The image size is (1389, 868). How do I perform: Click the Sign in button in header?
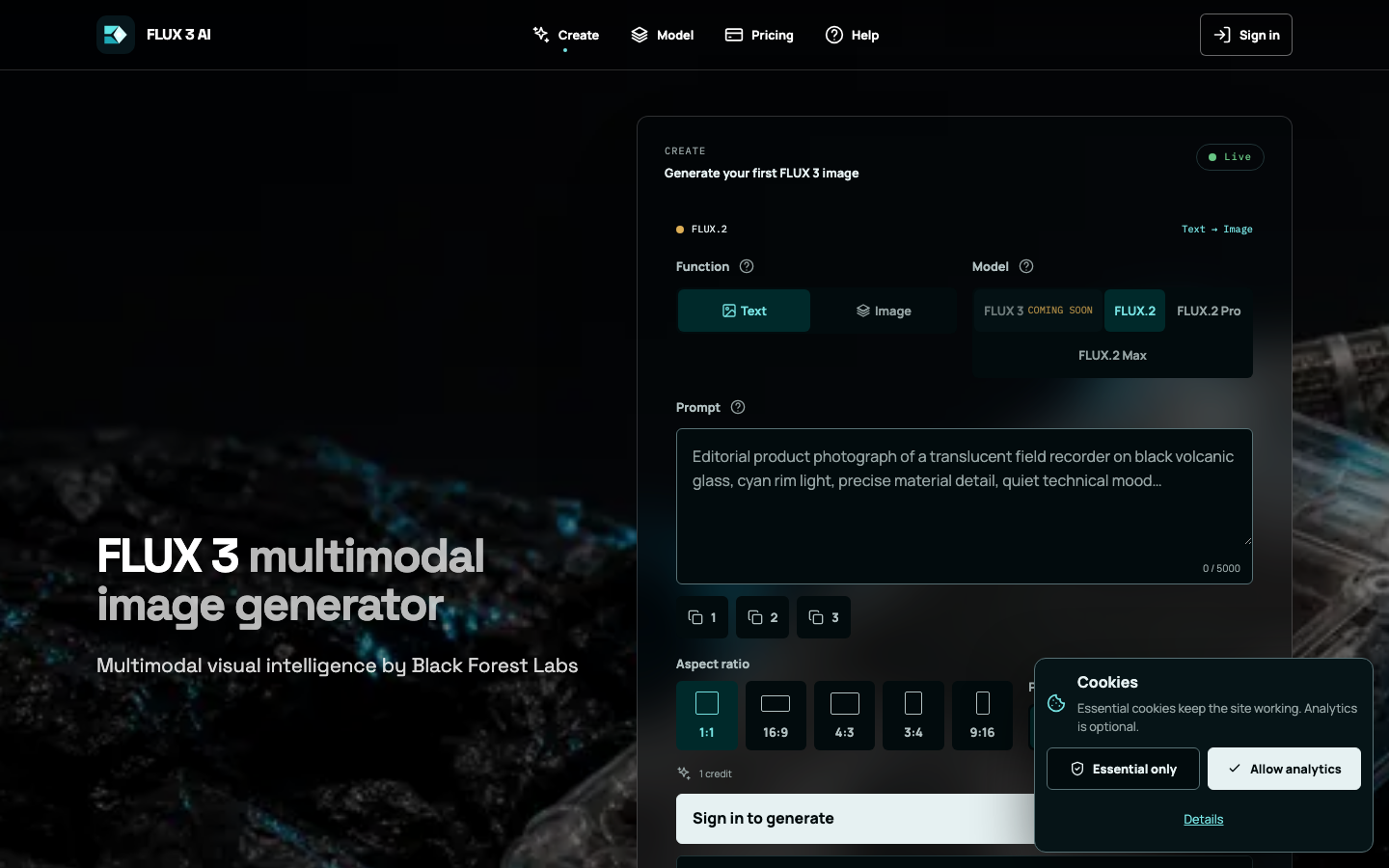(1245, 35)
